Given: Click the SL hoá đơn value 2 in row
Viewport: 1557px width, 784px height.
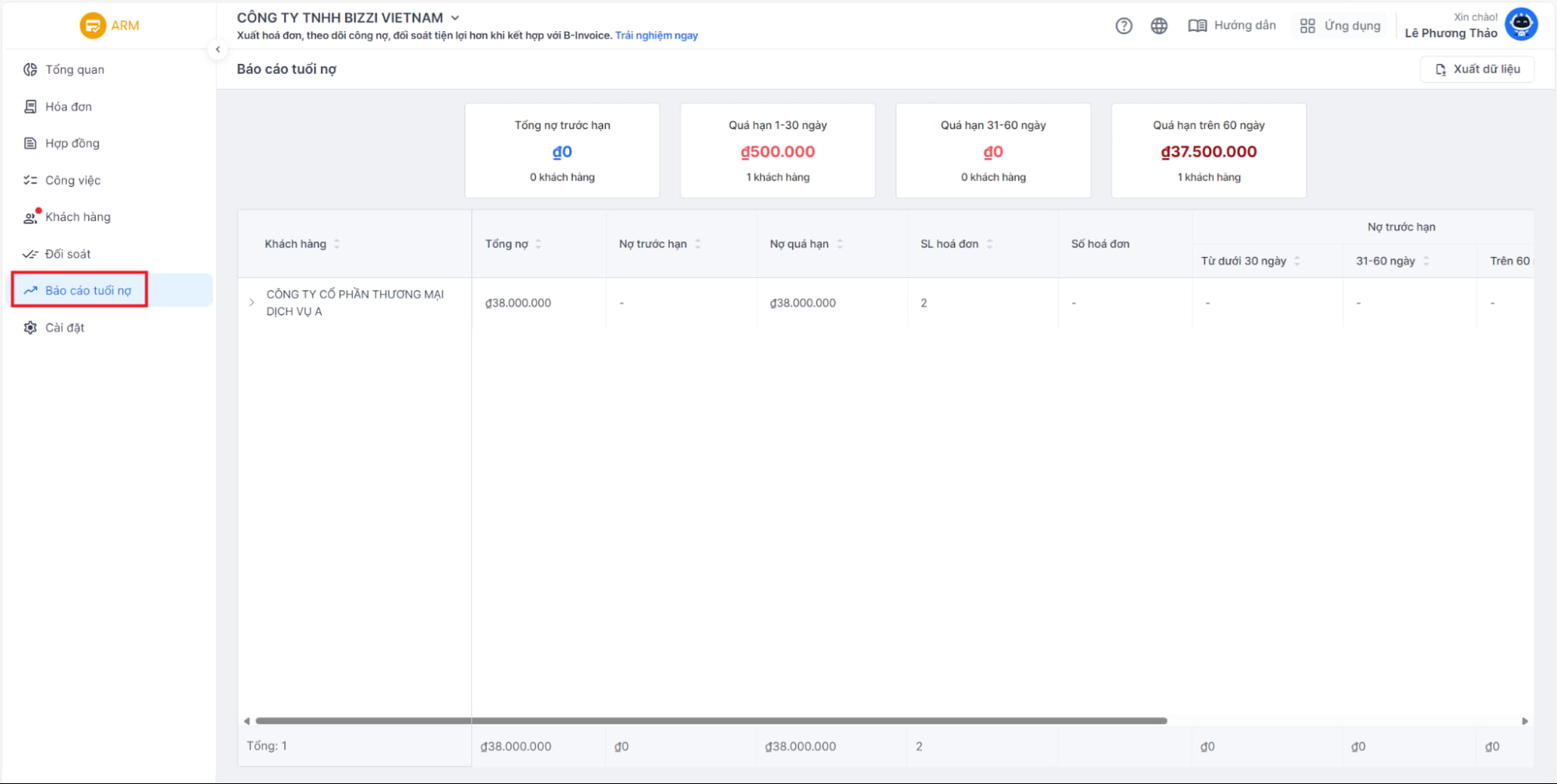Looking at the screenshot, I should click(x=924, y=303).
